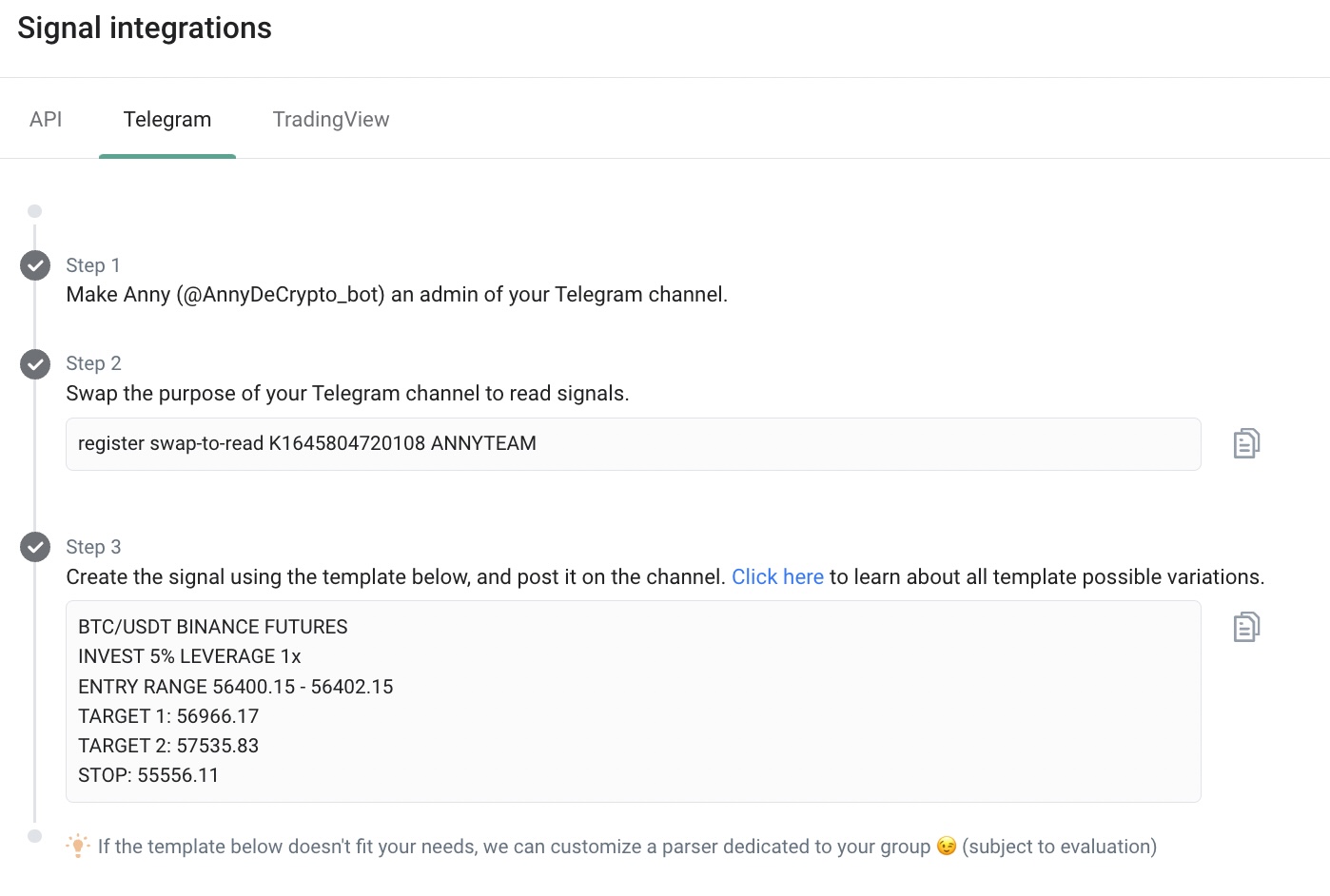
Task: Click the top timeline start dot
Action: pos(35,211)
